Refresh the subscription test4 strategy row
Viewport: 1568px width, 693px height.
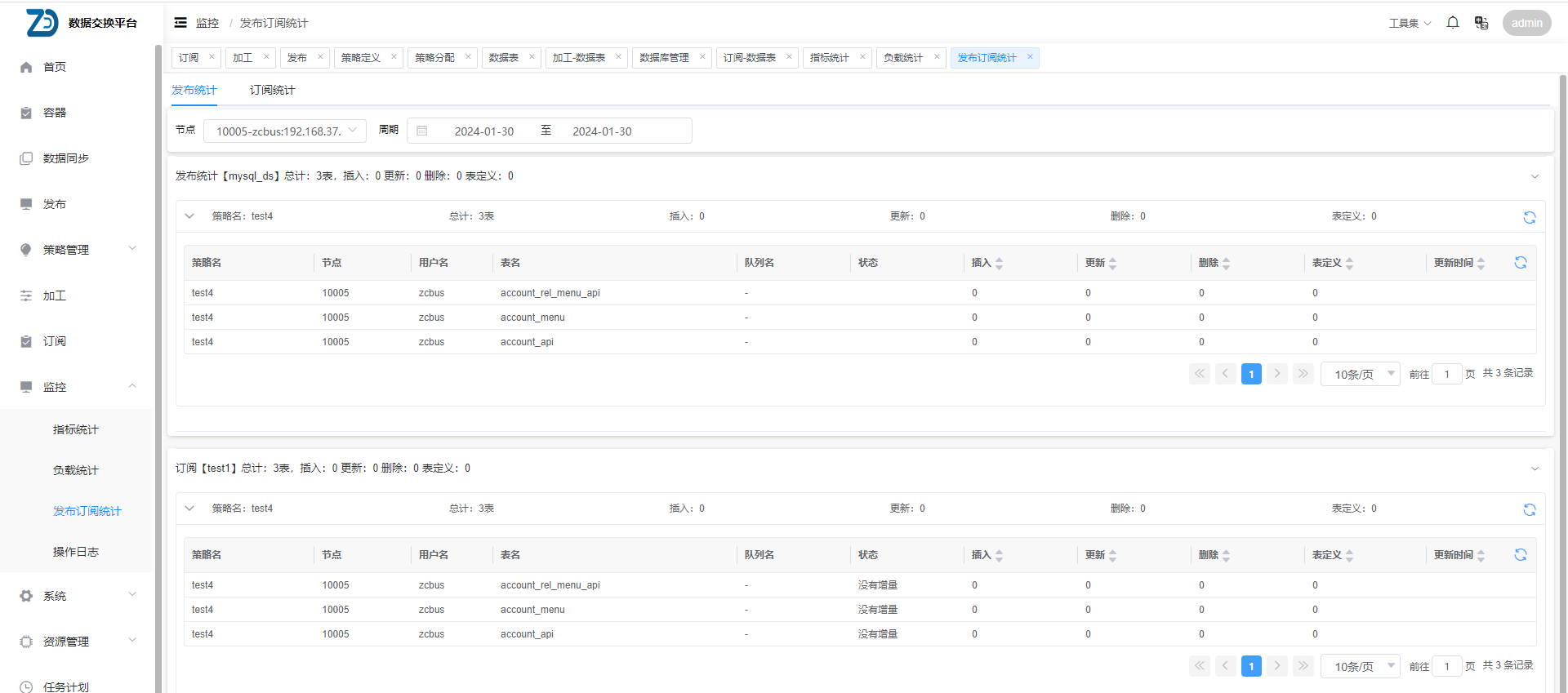(x=1529, y=509)
